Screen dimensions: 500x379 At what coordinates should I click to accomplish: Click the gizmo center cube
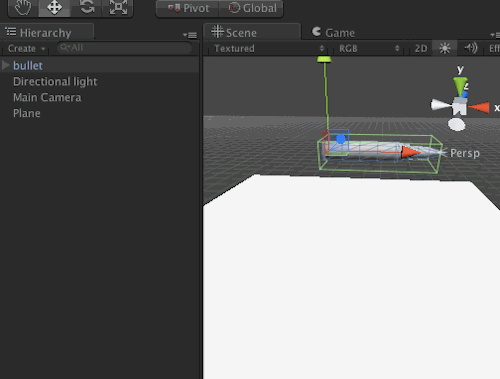pos(459,106)
